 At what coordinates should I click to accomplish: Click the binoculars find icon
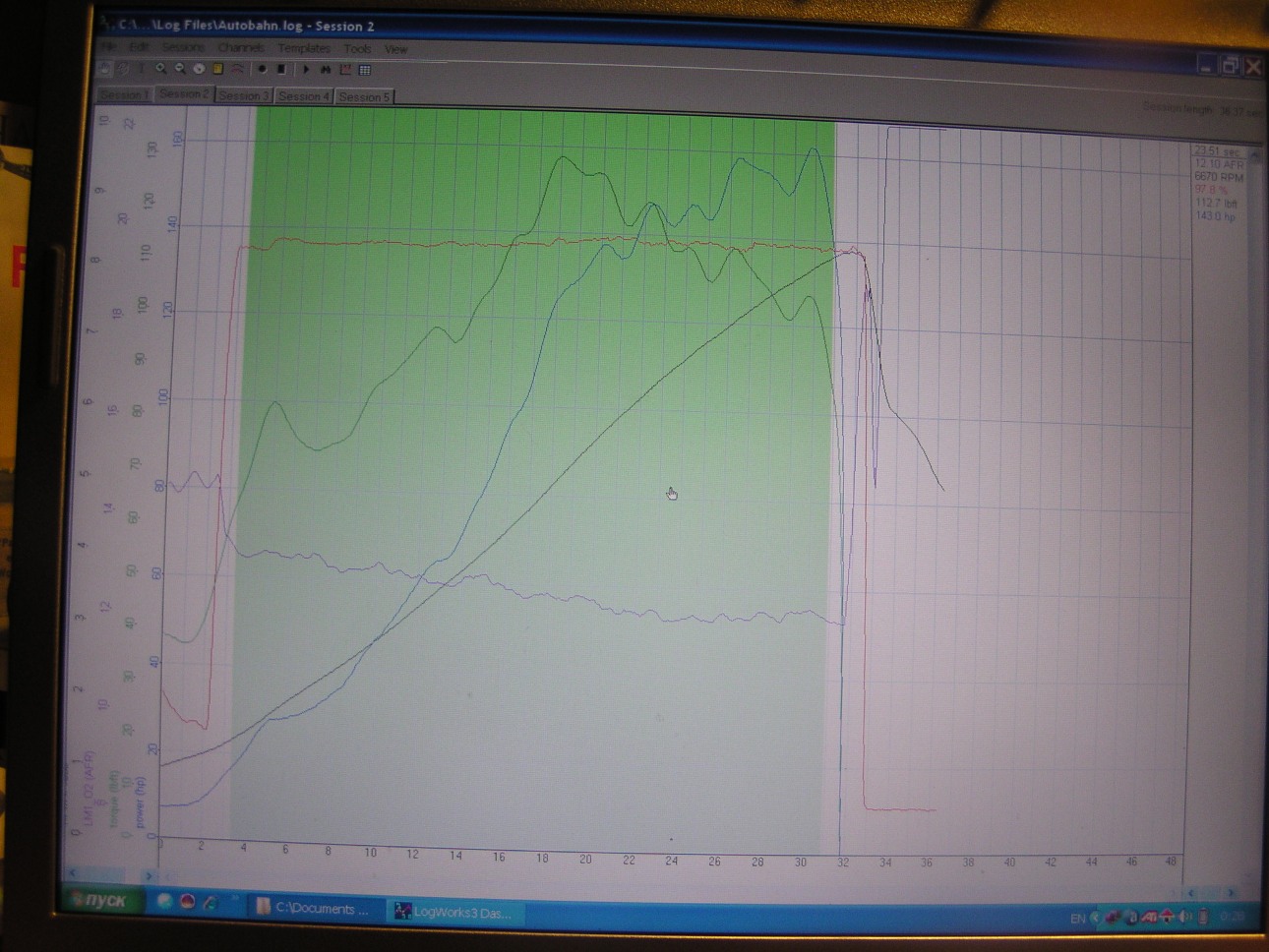coord(326,70)
